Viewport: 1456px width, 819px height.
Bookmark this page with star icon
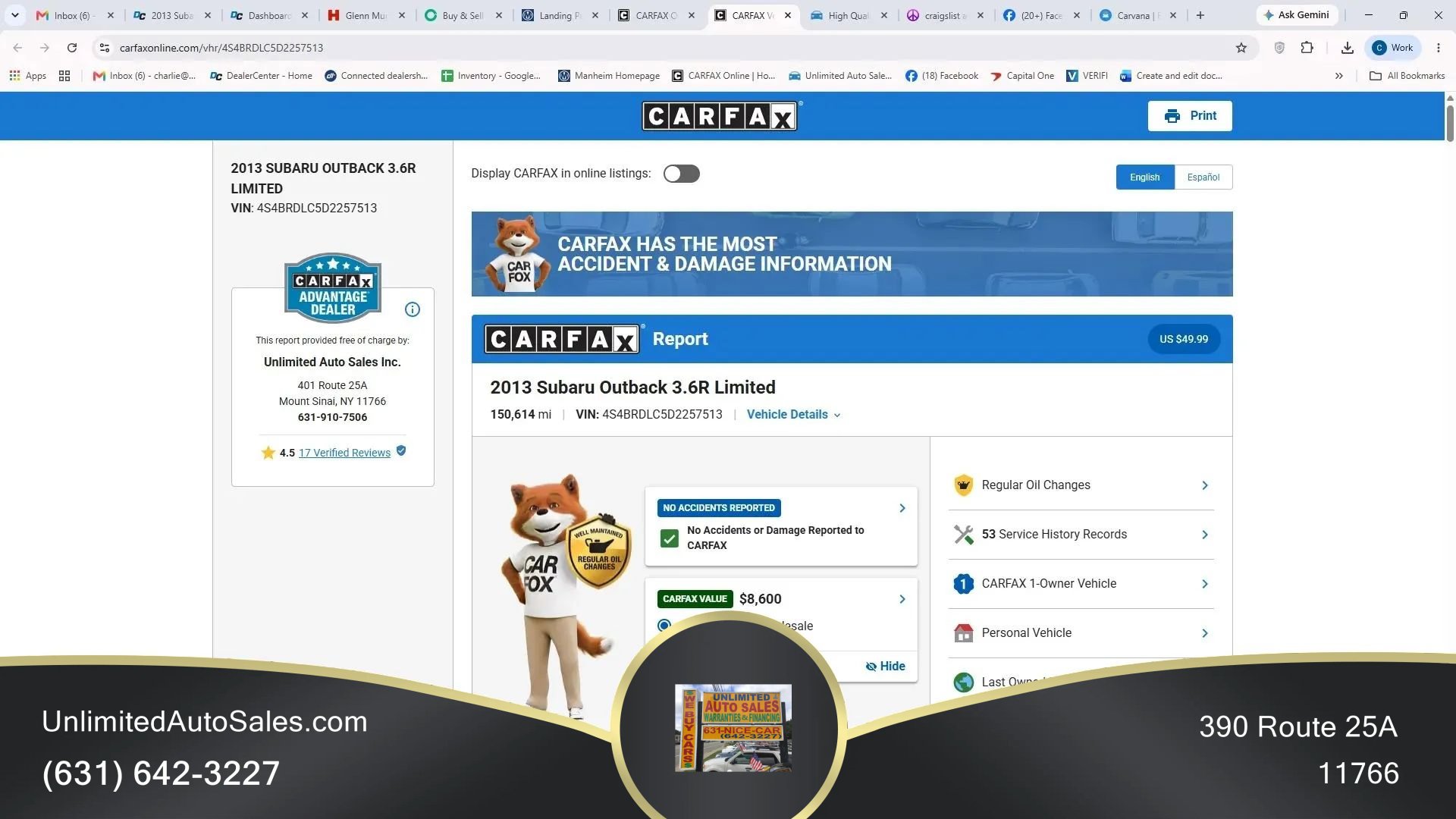coord(1241,48)
